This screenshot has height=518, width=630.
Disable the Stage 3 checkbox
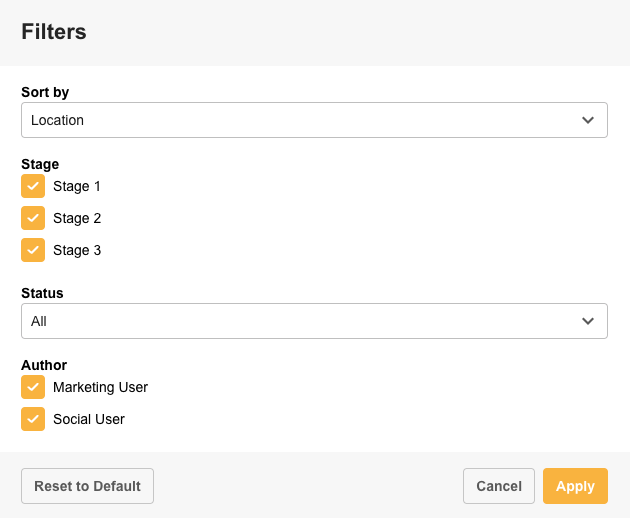(33, 250)
